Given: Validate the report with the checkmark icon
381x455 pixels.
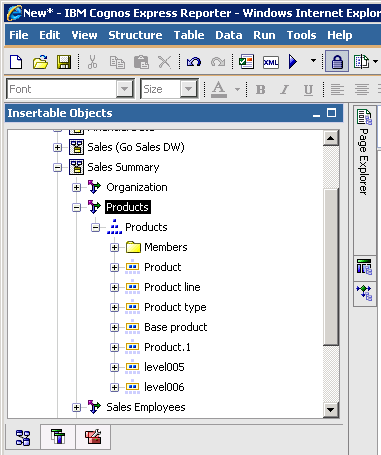Looking at the screenshot, I should [246, 62].
